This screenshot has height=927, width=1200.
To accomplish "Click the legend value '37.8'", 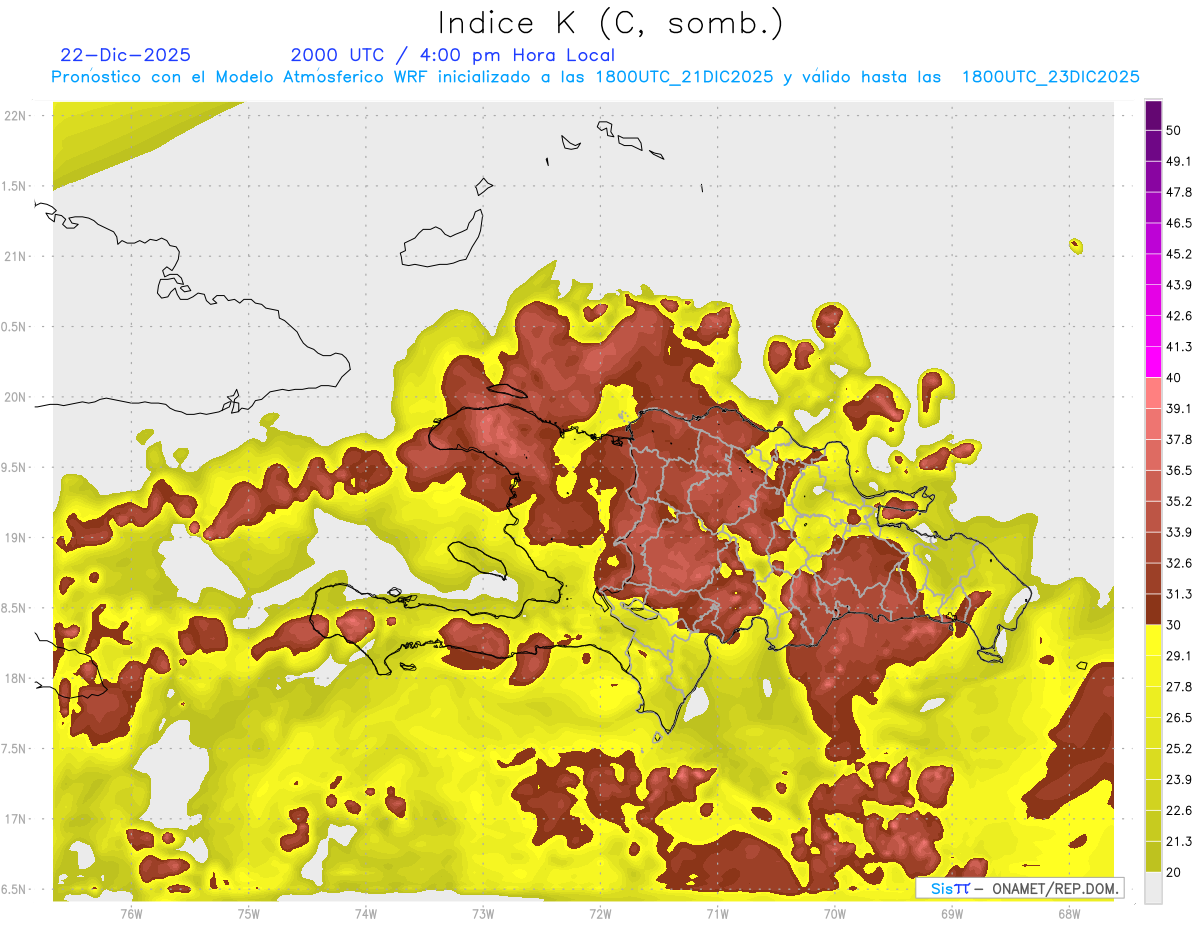I will [1179, 440].
